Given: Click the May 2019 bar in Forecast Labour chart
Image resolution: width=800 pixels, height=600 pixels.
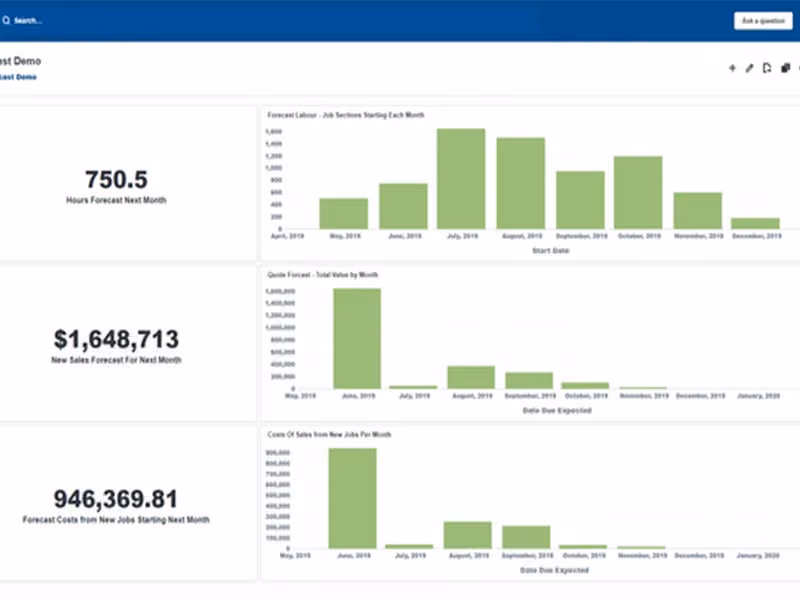Looking at the screenshot, I should [344, 214].
